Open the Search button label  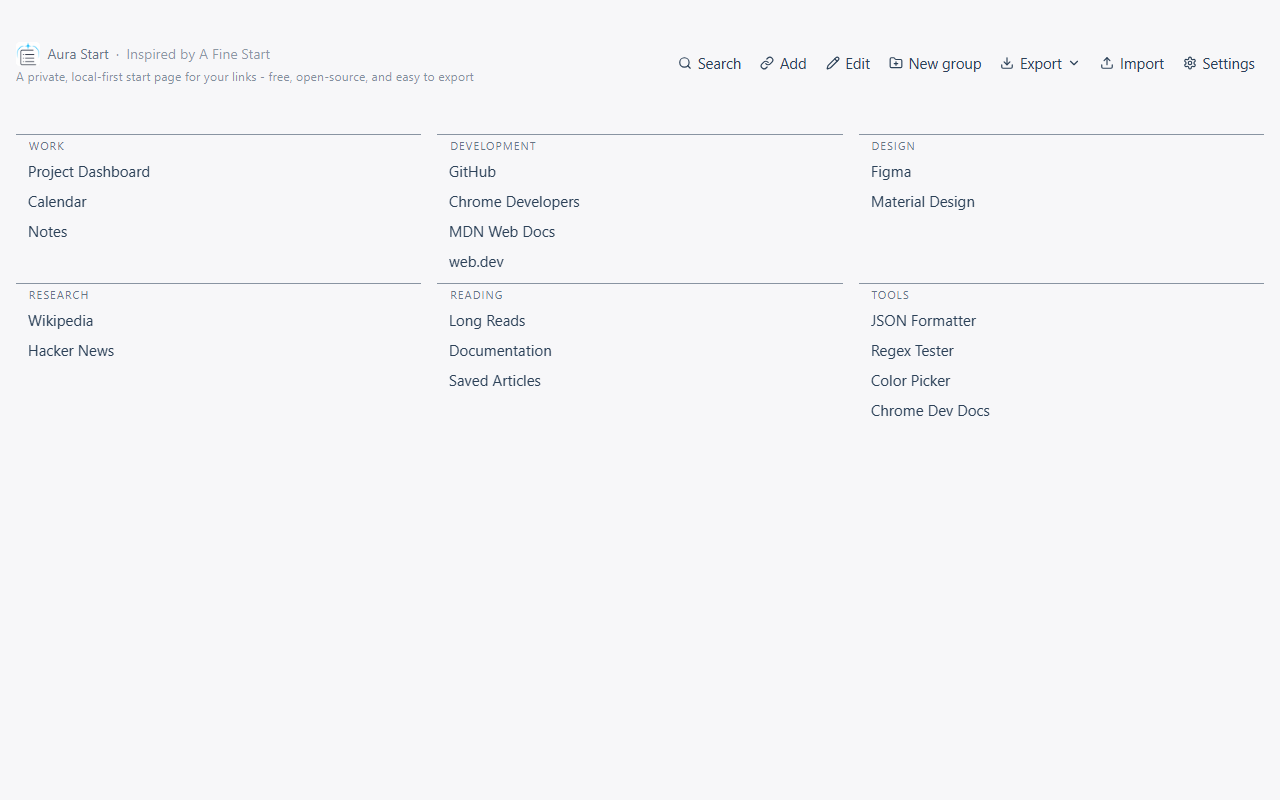(x=719, y=64)
